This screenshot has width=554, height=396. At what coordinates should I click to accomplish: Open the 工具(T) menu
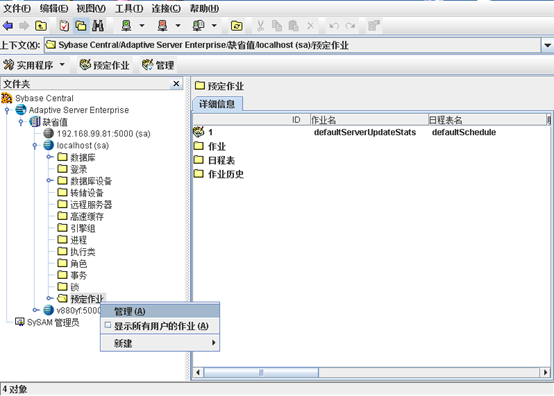[x=129, y=8]
